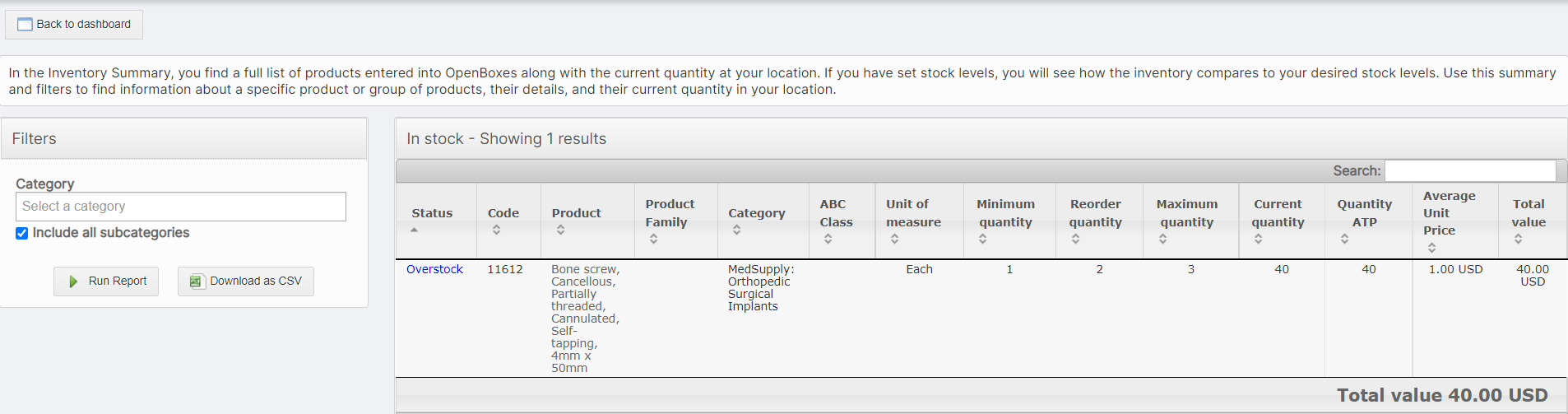Click sort arrows under Code column
The height and width of the screenshot is (414, 1568).
[x=496, y=230]
